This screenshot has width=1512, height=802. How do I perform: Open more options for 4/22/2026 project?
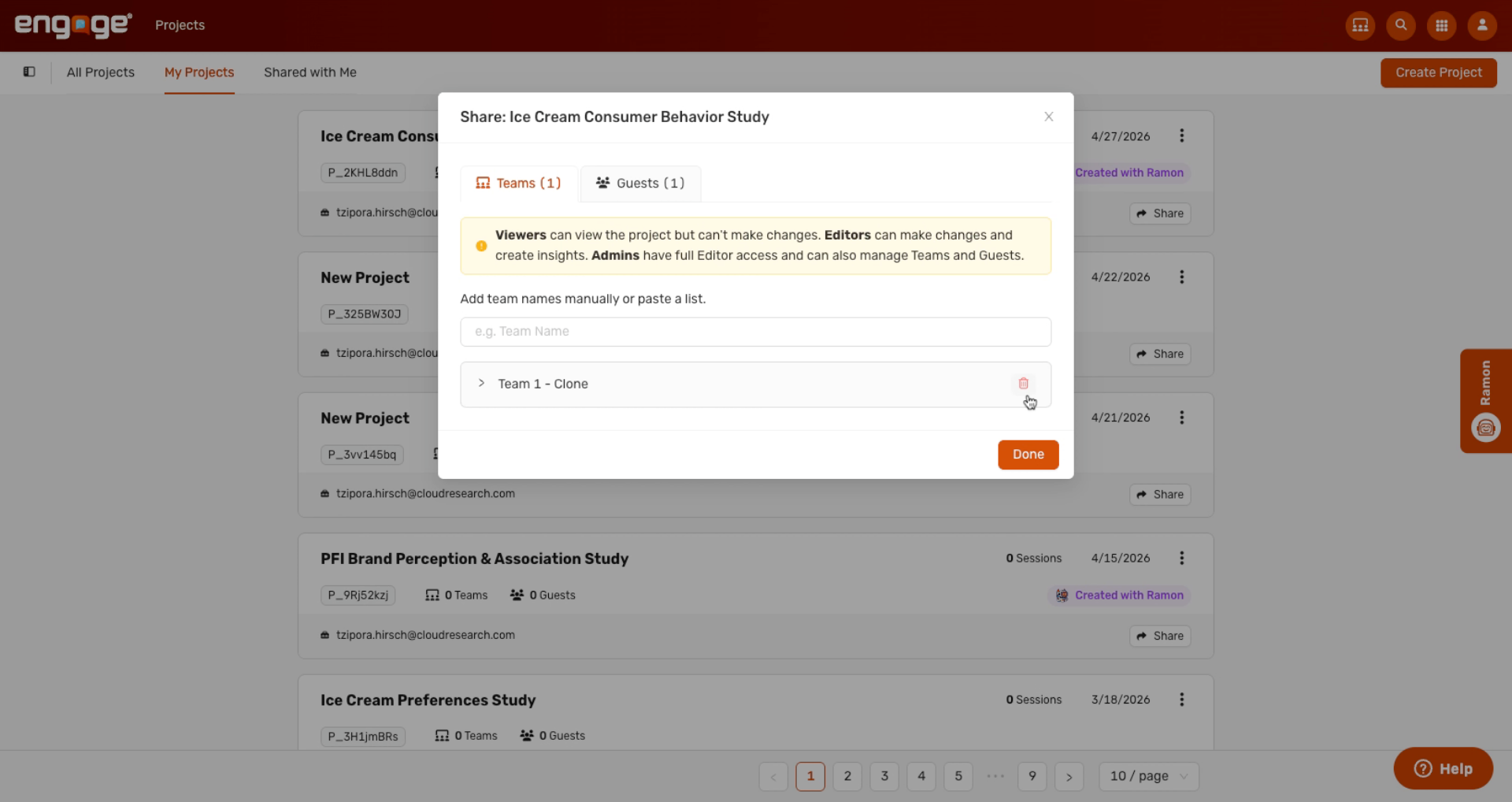click(1181, 277)
